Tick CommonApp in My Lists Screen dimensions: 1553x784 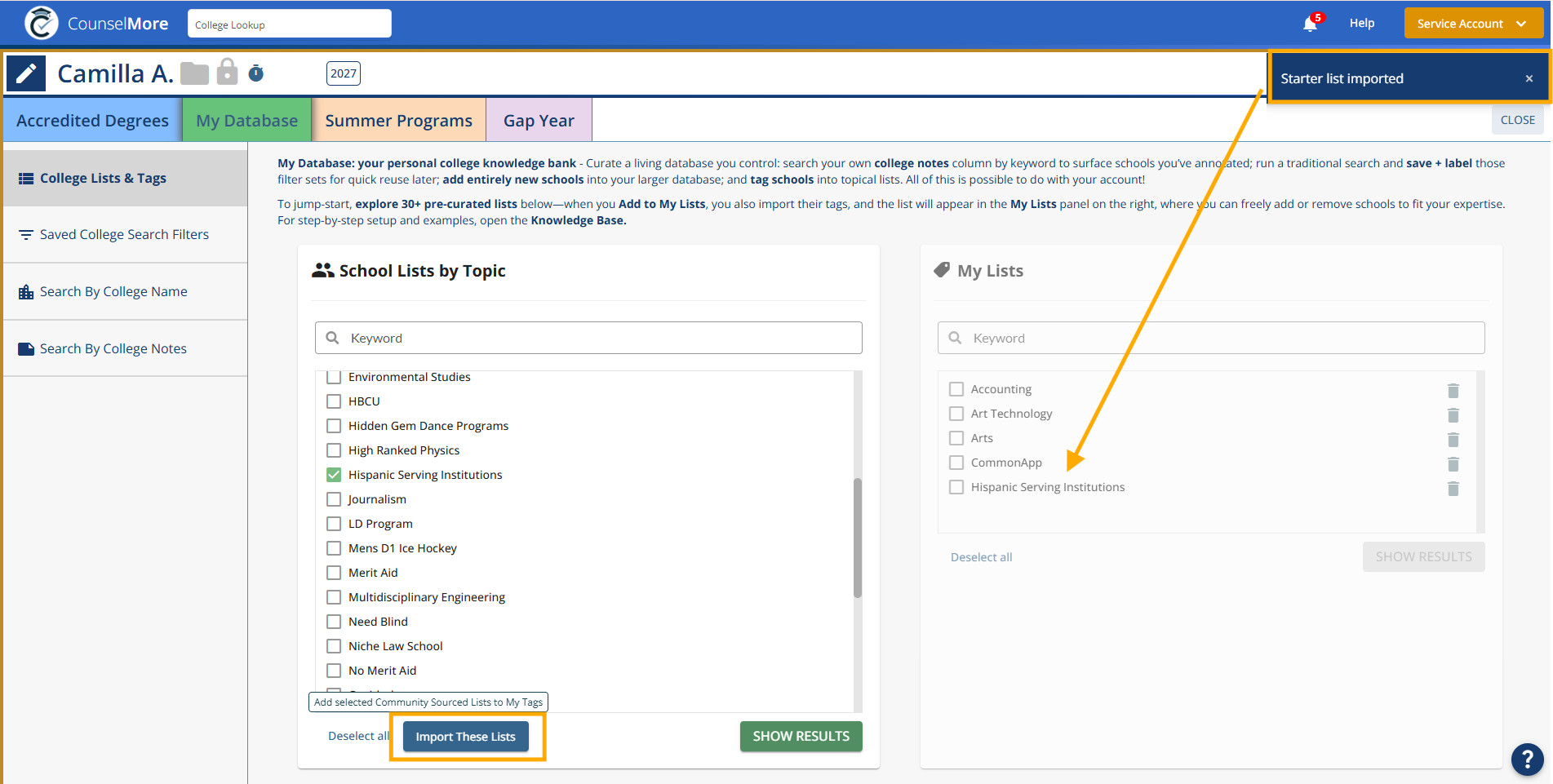(x=956, y=463)
